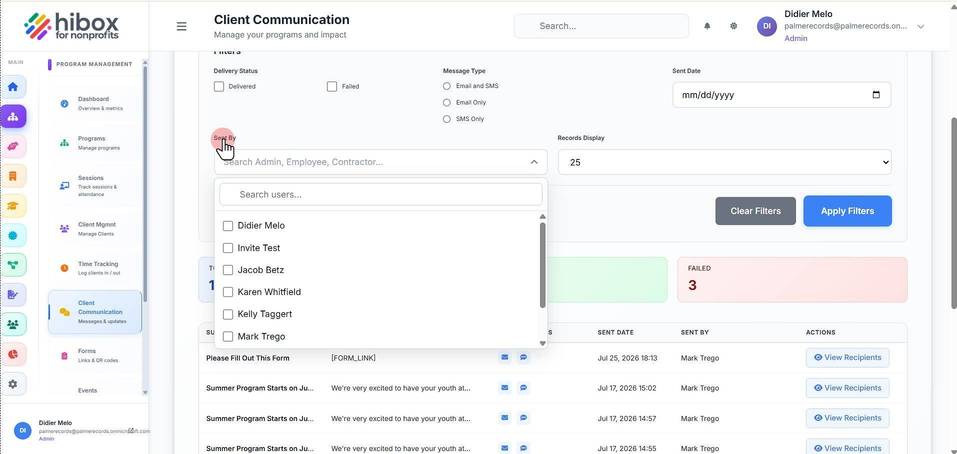
Task: Toggle the hamburger menu icon
Action: [181, 26]
